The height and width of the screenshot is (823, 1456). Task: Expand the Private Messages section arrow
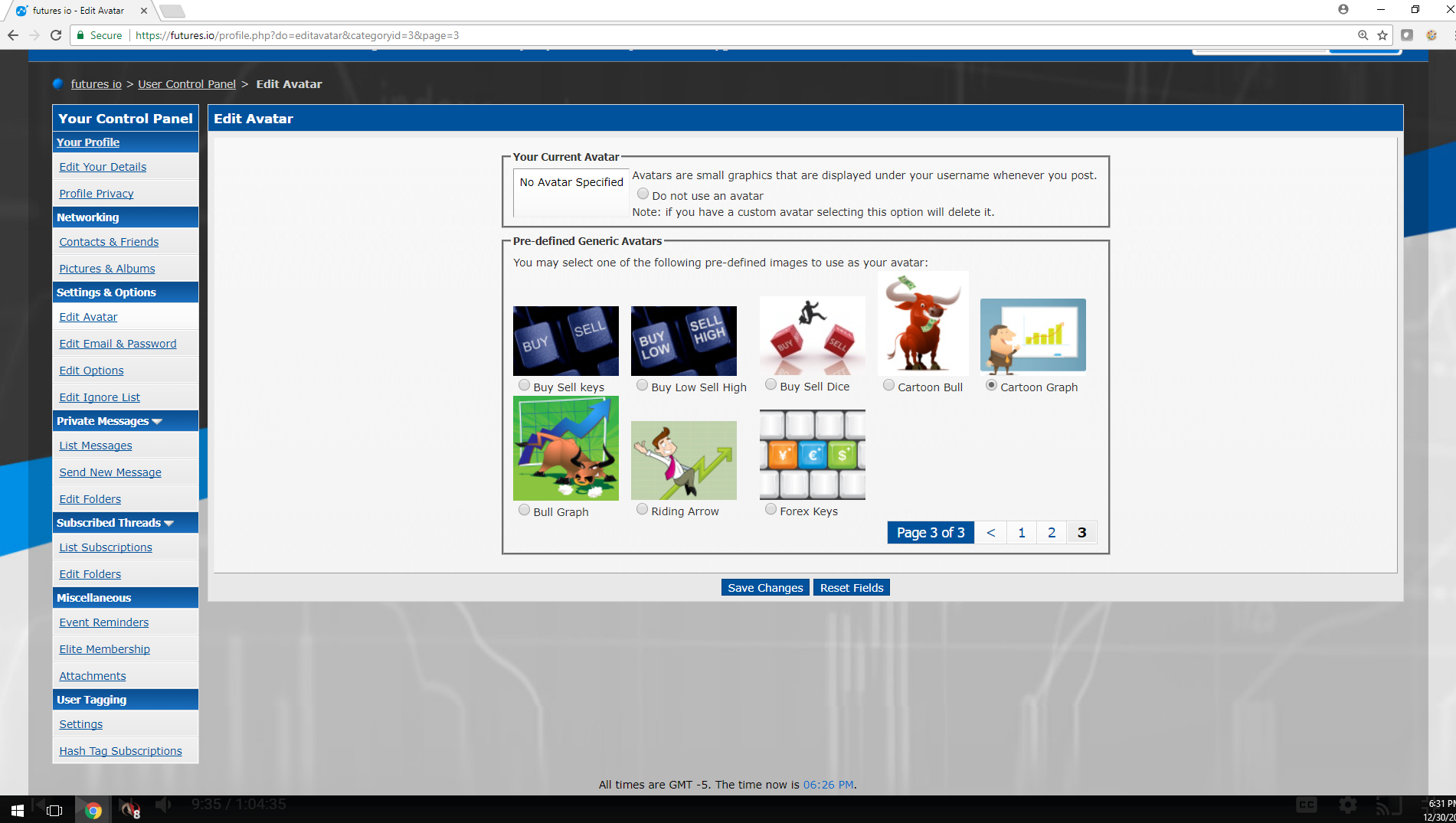pyautogui.click(x=157, y=421)
